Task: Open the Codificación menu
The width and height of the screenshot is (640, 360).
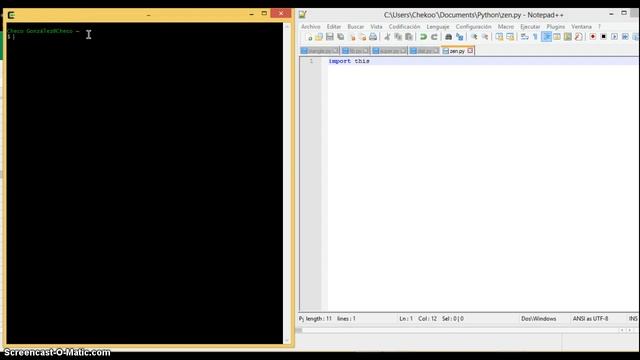Action: tap(404, 27)
